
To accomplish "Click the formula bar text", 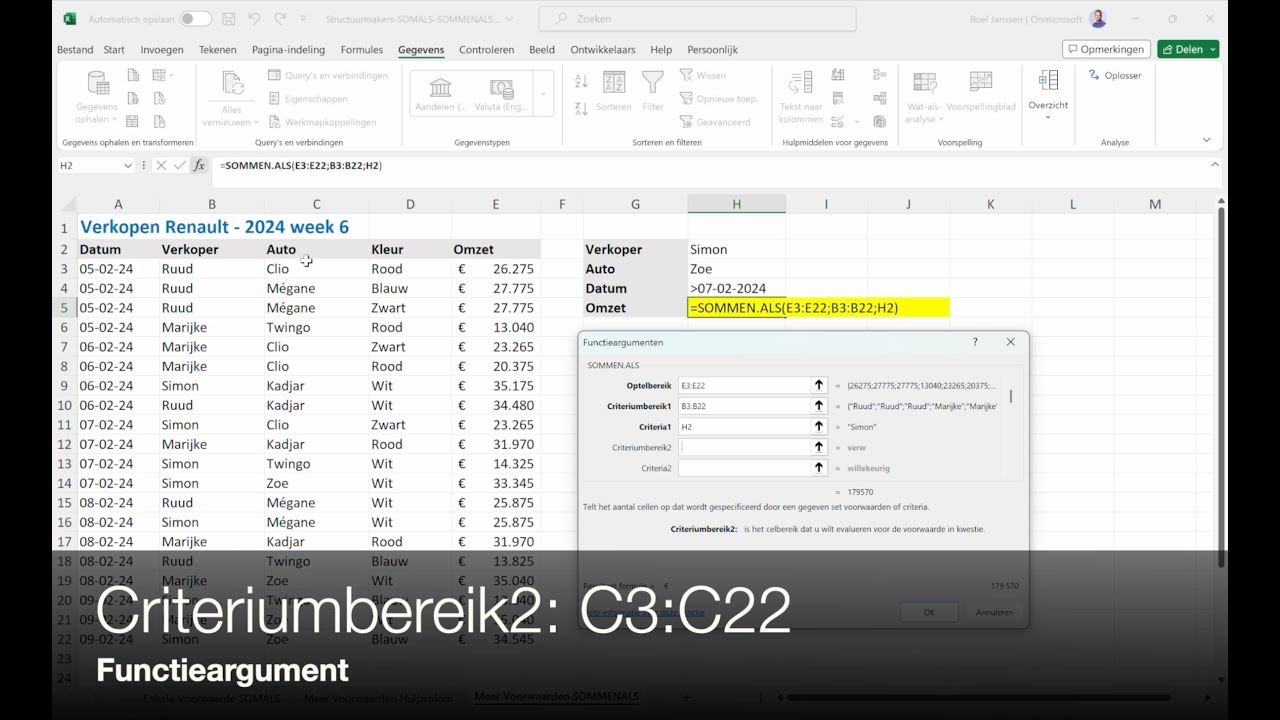I will coord(301,165).
